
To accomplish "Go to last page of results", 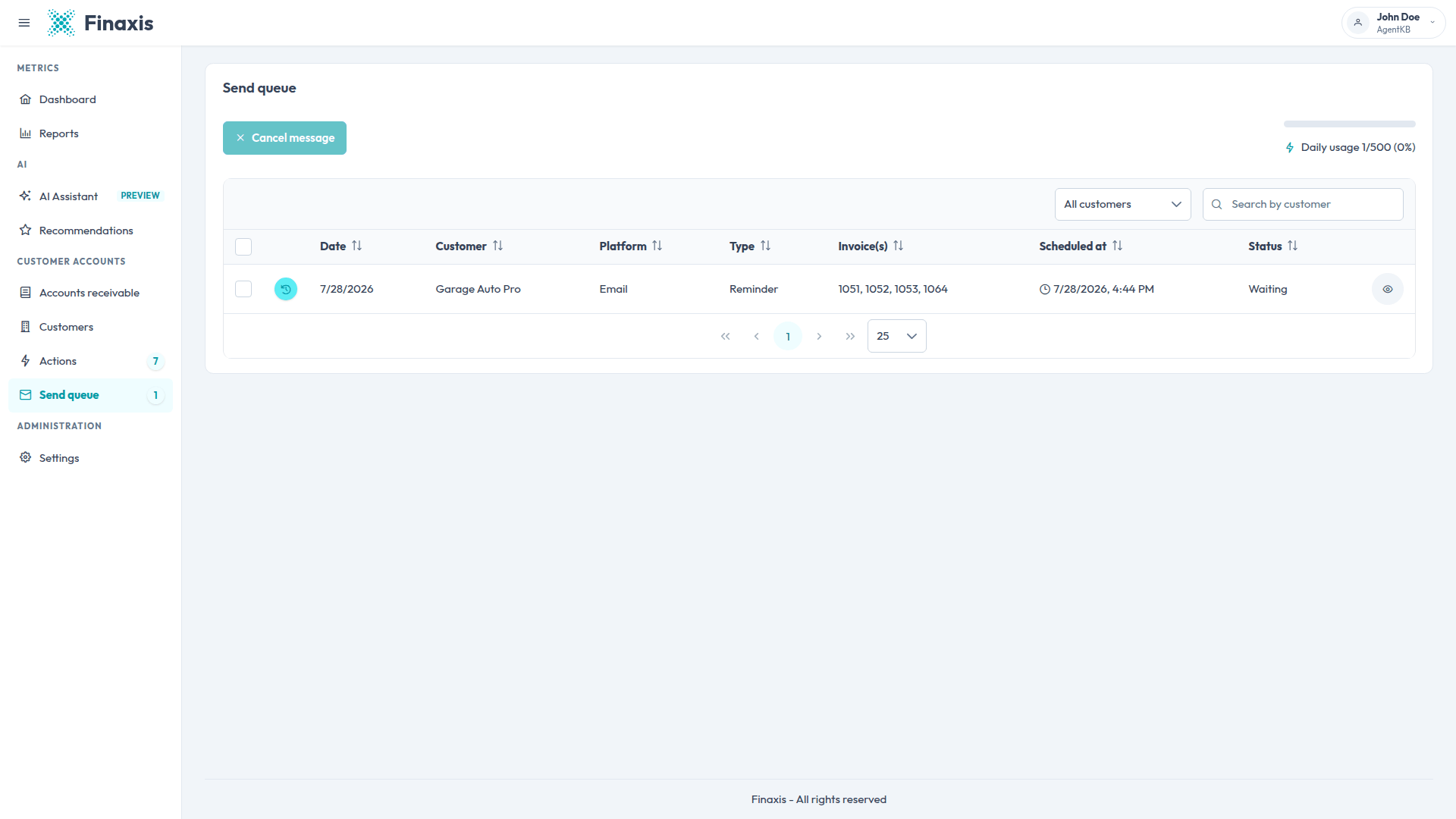I will point(850,336).
